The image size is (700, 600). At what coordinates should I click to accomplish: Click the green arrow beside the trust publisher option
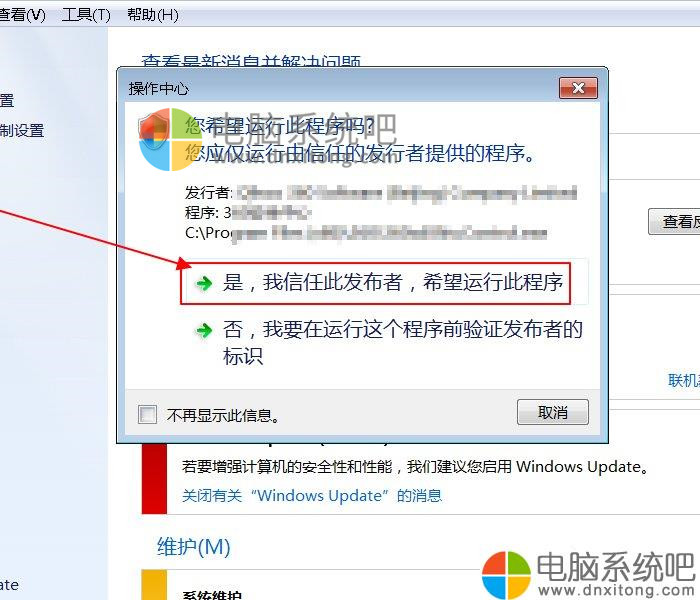204,283
